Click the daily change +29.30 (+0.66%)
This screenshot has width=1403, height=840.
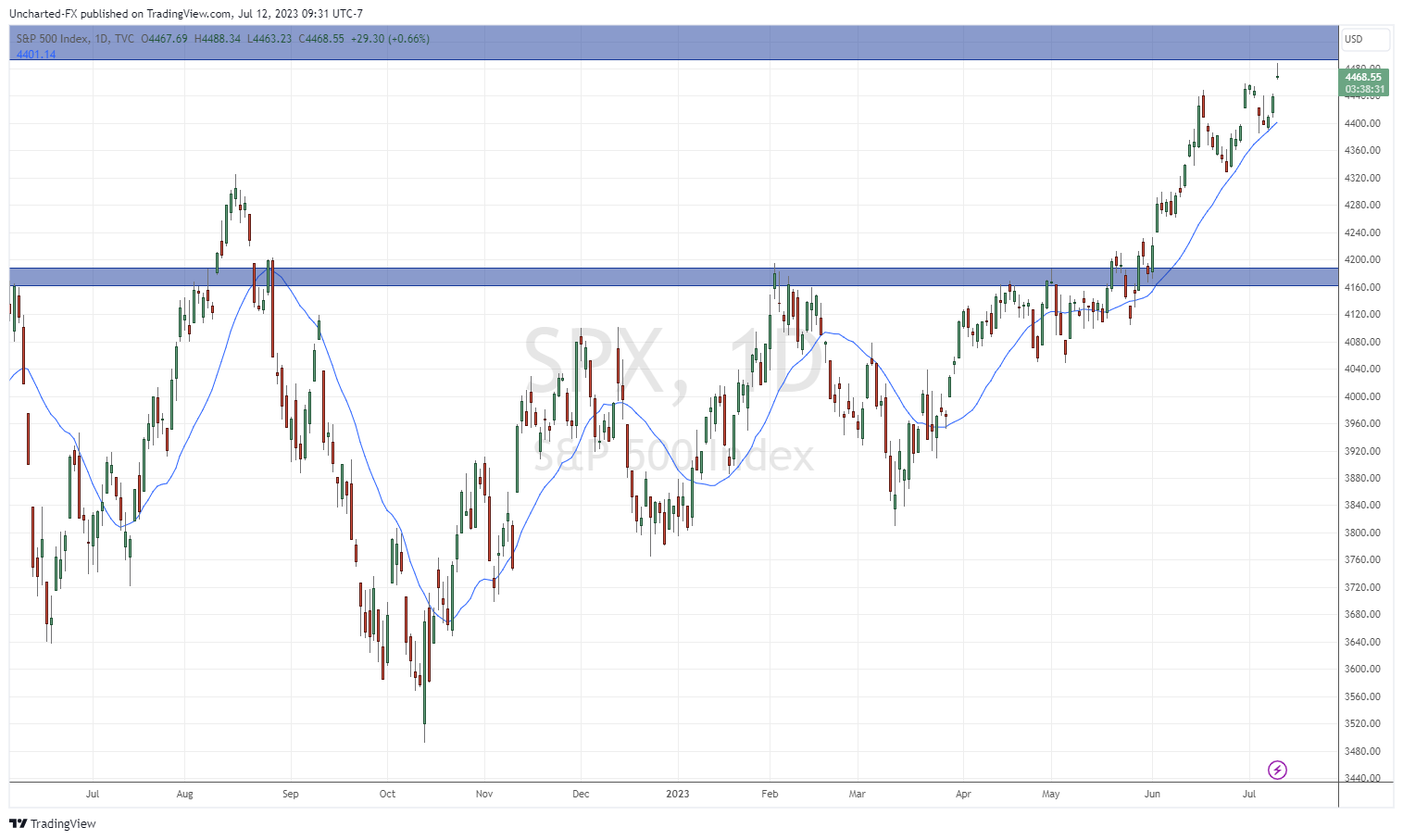(390, 39)
